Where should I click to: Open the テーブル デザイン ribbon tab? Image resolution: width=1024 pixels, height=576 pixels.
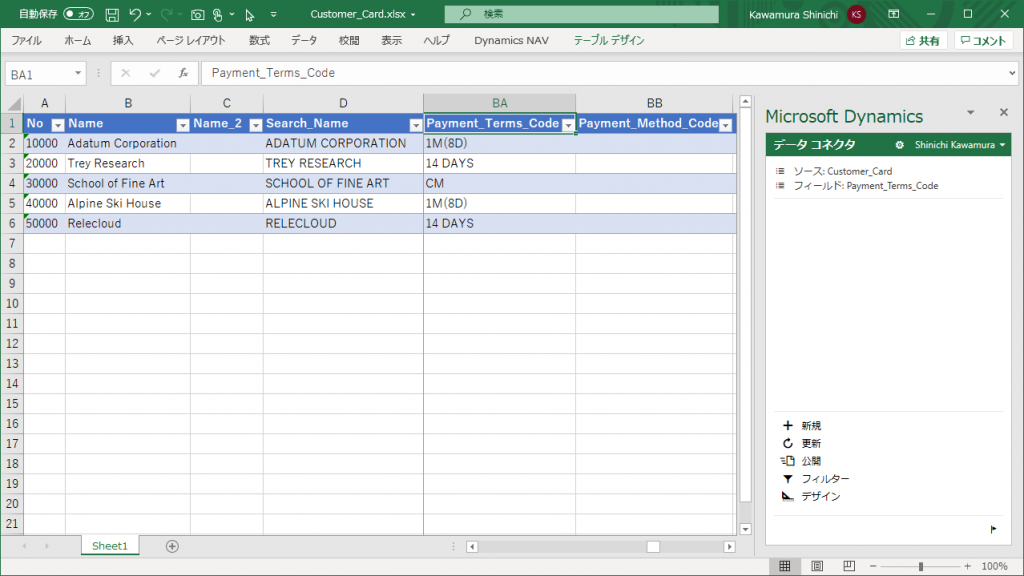point(609,40)
